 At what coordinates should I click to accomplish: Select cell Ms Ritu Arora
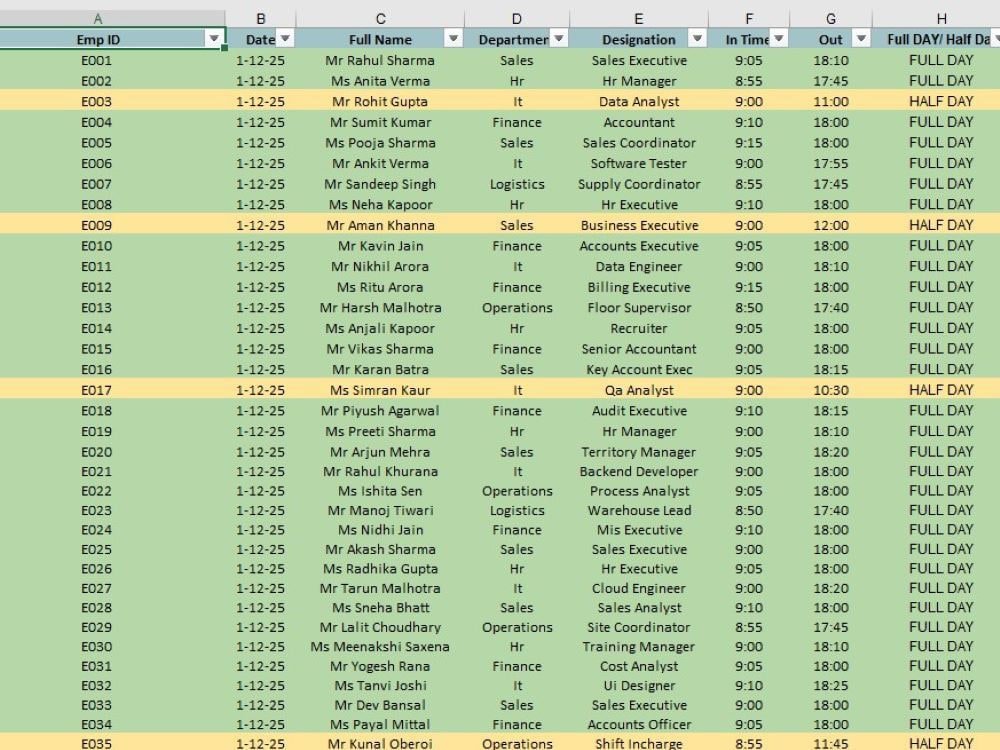[x=380, y=287]
